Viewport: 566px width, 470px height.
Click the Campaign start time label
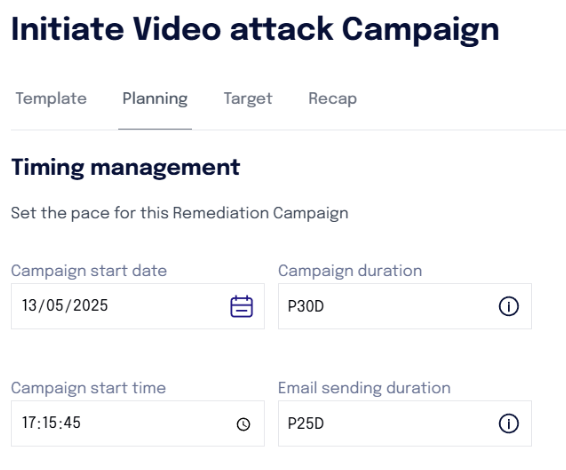88,388
